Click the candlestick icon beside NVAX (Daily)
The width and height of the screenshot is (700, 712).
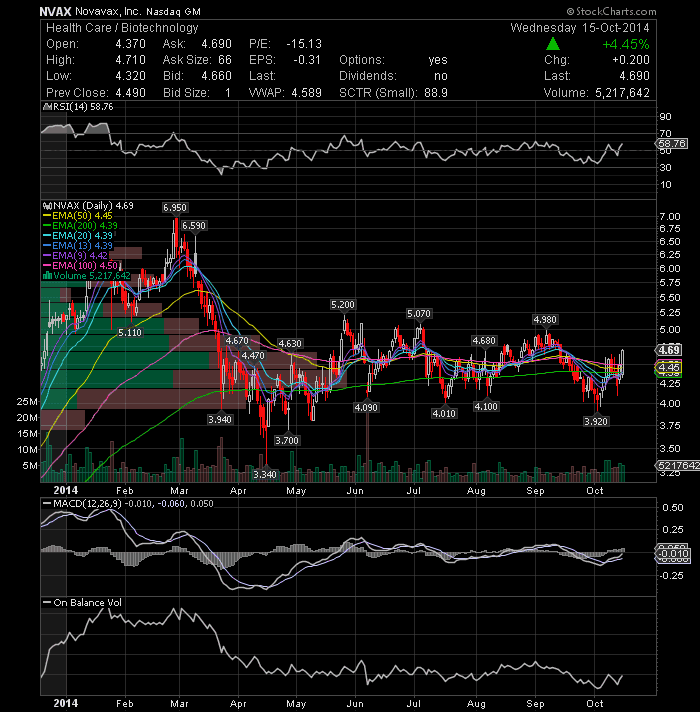click(x=47, y=206)
